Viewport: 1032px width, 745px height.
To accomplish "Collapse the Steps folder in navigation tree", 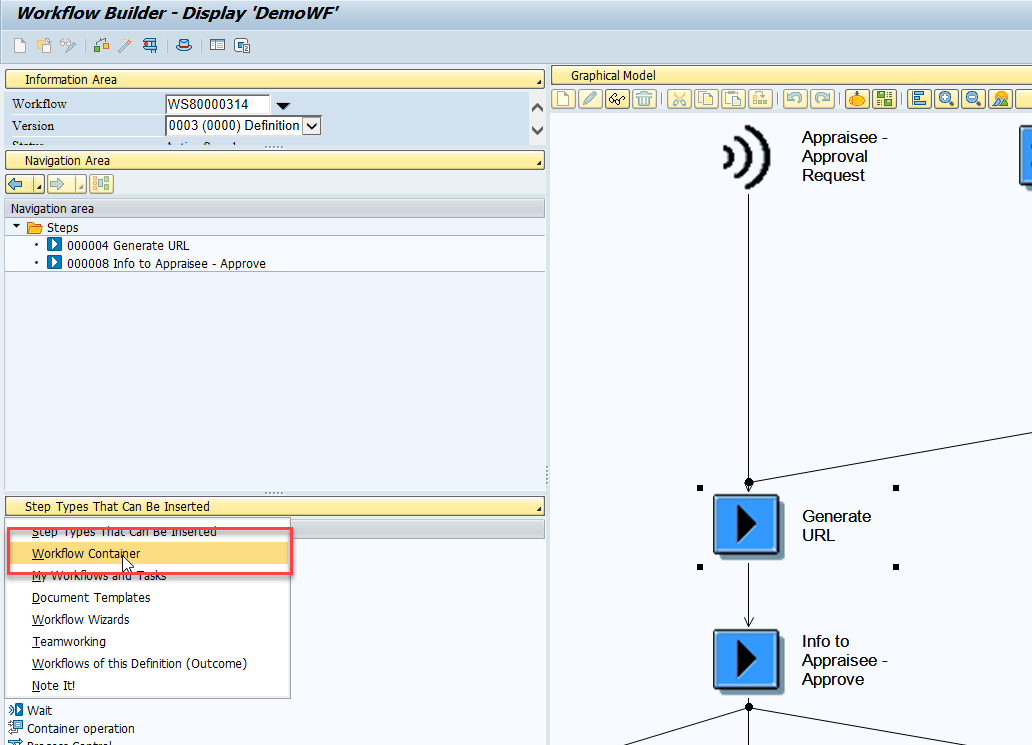I will tap(16, 226).
